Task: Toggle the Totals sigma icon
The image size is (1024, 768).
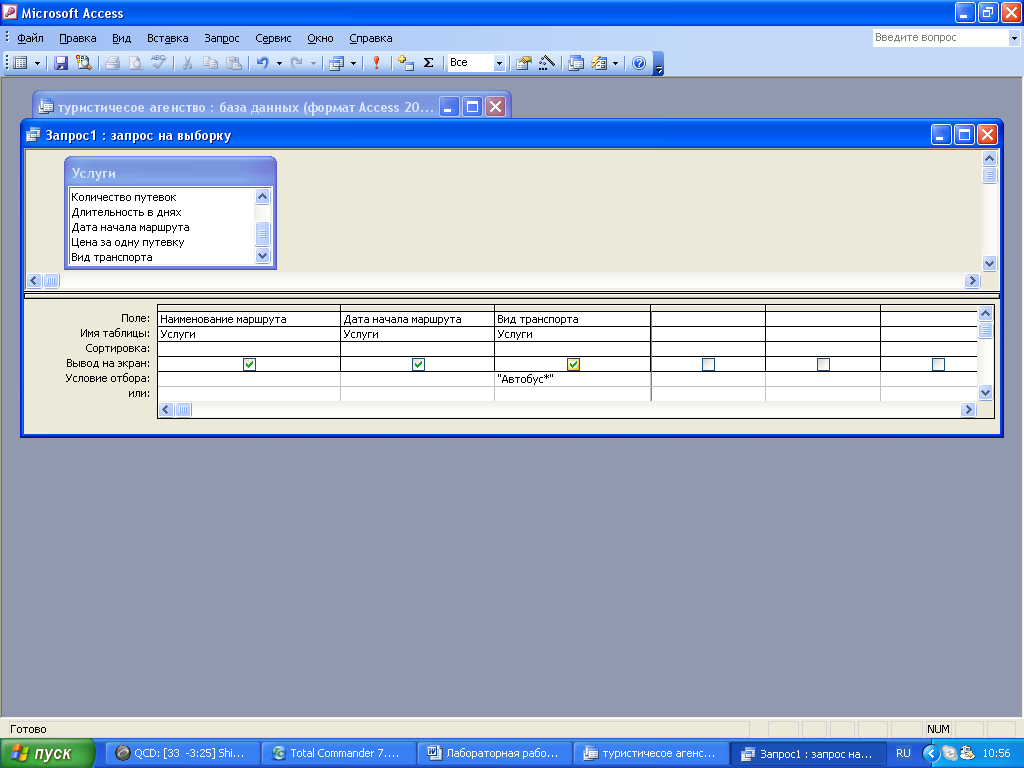Action: tap(428, 63)
